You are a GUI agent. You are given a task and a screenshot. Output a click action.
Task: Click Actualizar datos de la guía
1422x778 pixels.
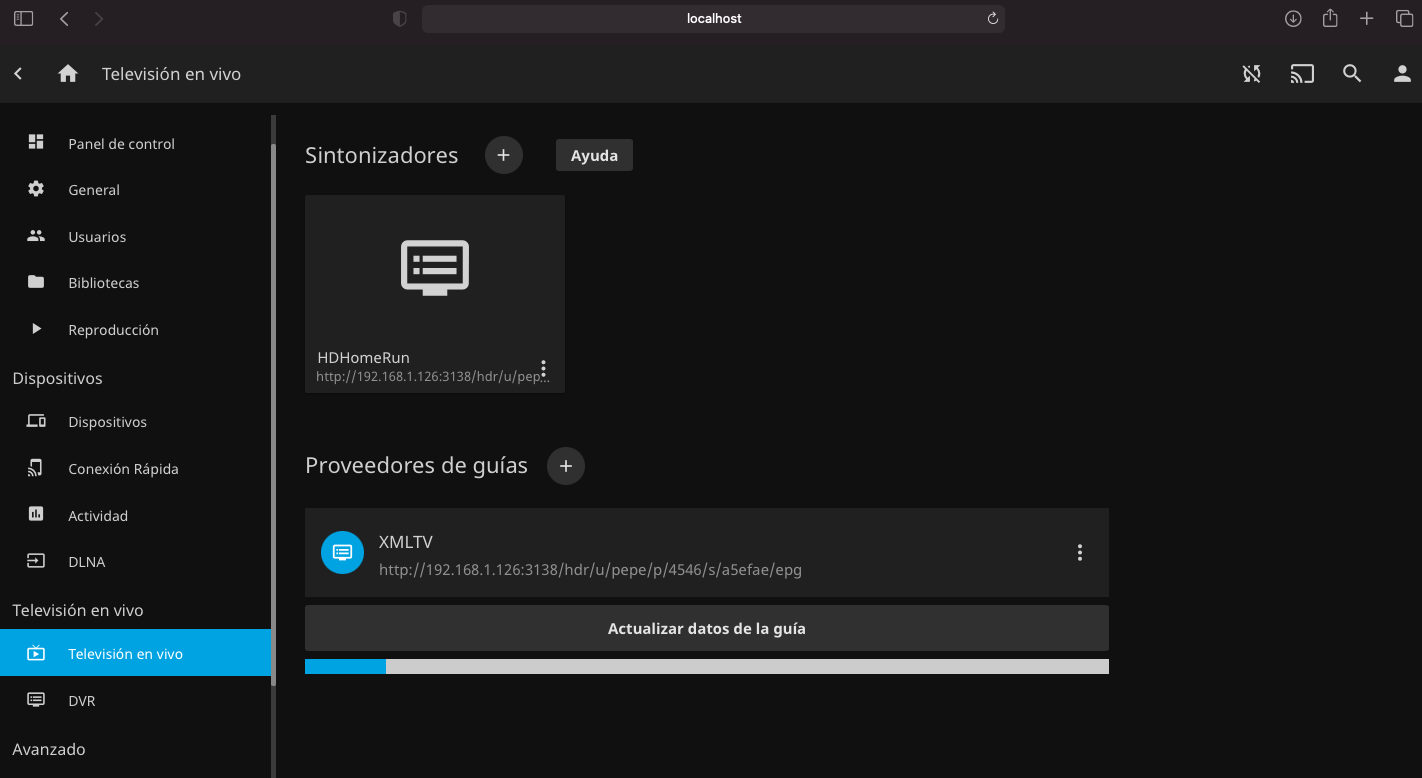click(x=706, y=629)
